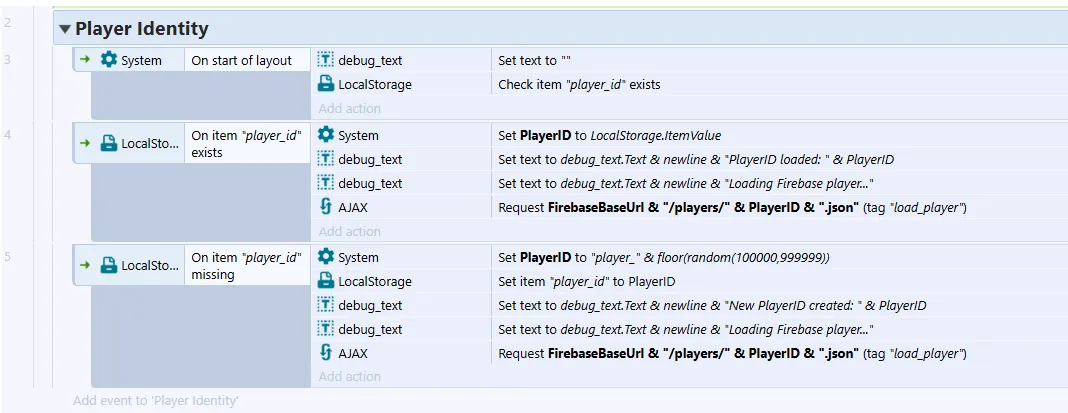Click System gear beside Set PlayerID to "player_"
Screen dimensions: 1068x413
tap(326, 257)
